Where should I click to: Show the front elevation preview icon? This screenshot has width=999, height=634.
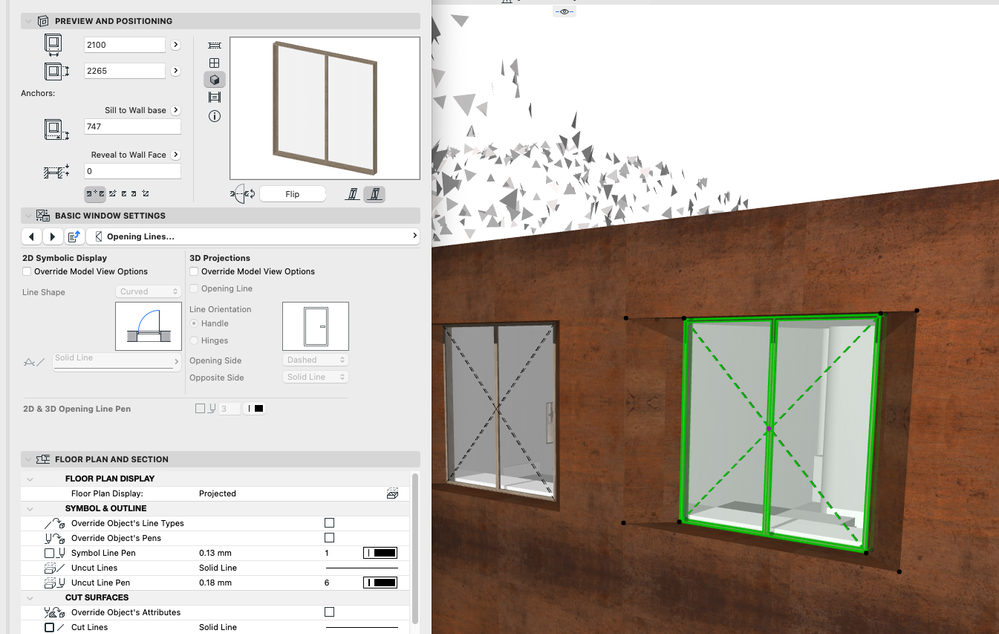coord(215,62)
